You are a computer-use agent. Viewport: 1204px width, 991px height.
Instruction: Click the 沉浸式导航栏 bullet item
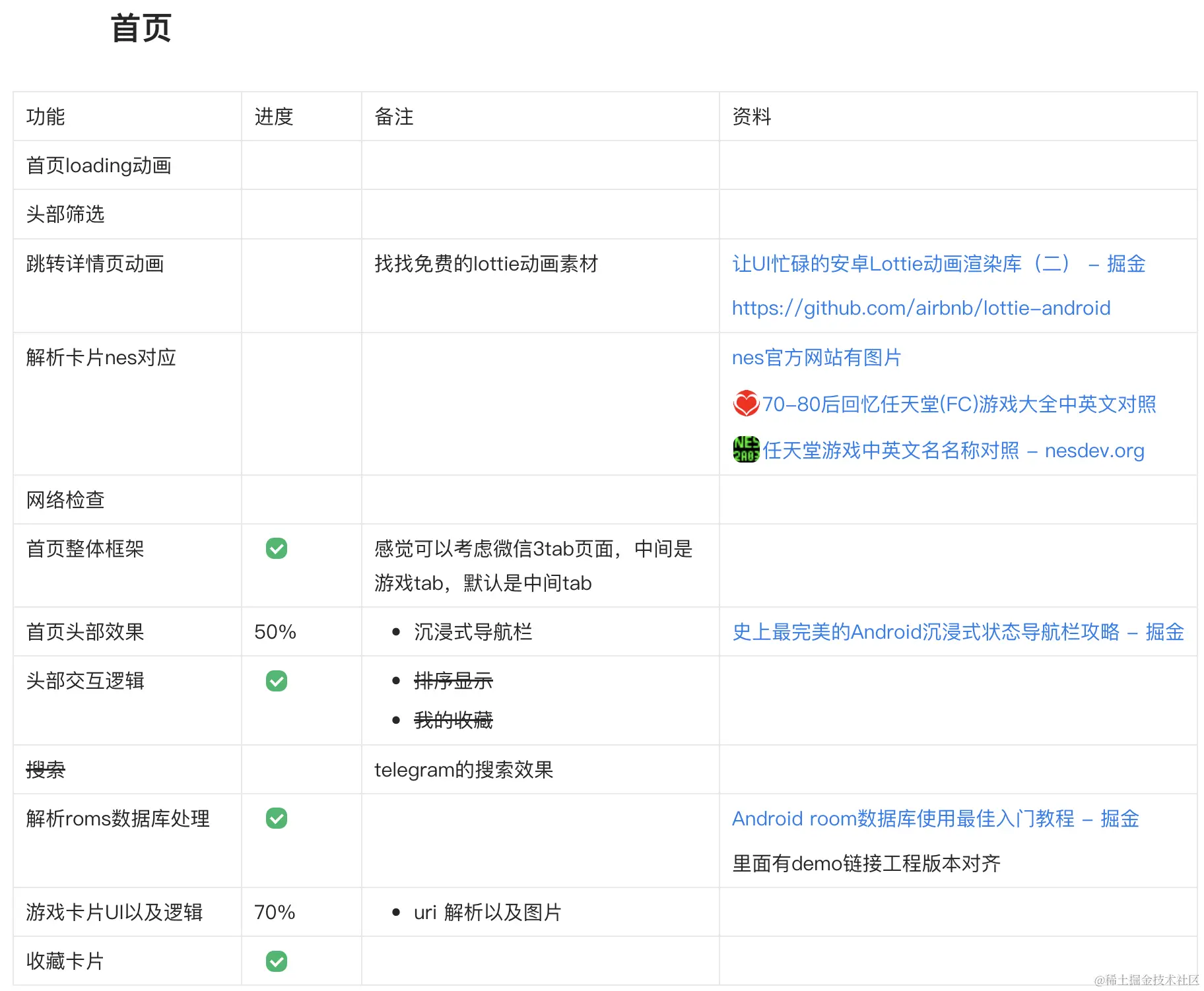click(x=473, y=632)
